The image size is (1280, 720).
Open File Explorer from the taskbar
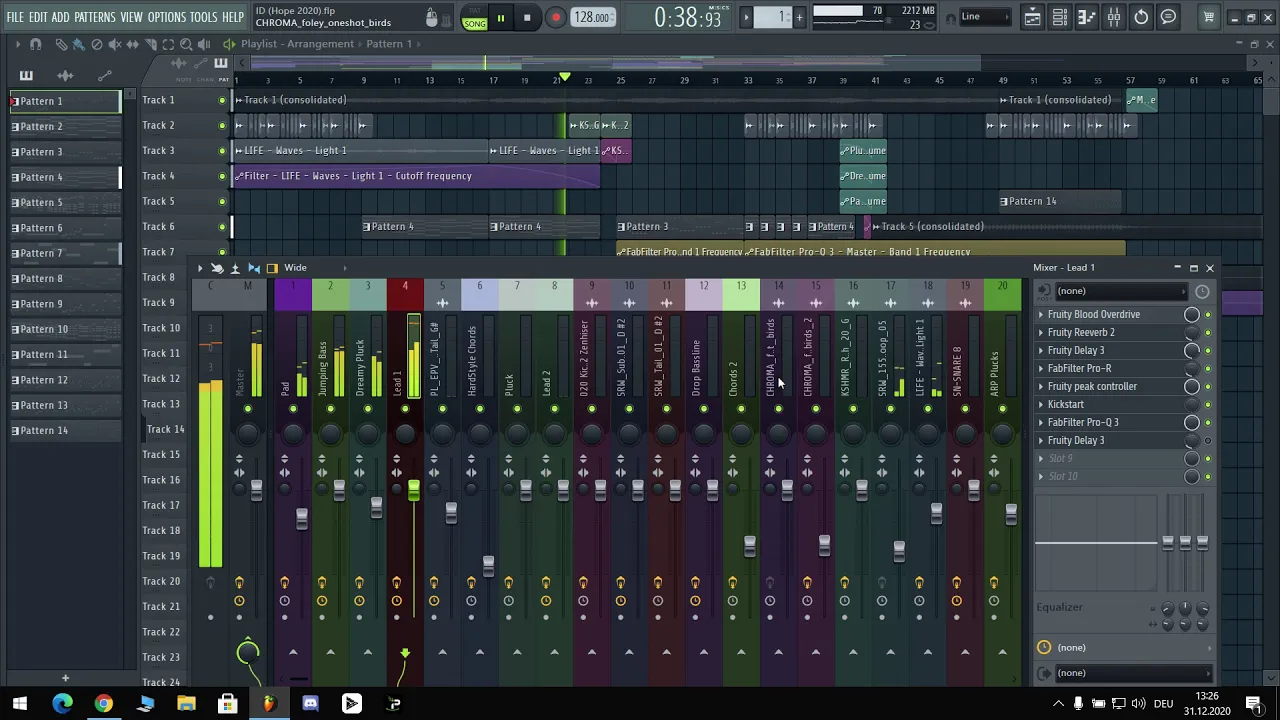[x=186, y=704]
